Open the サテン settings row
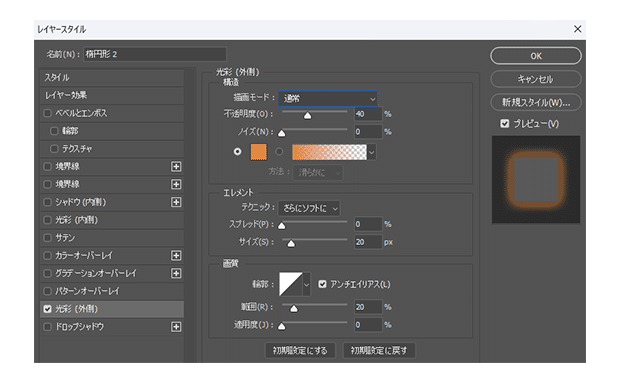620x383 pixels. tap(112, 238)
